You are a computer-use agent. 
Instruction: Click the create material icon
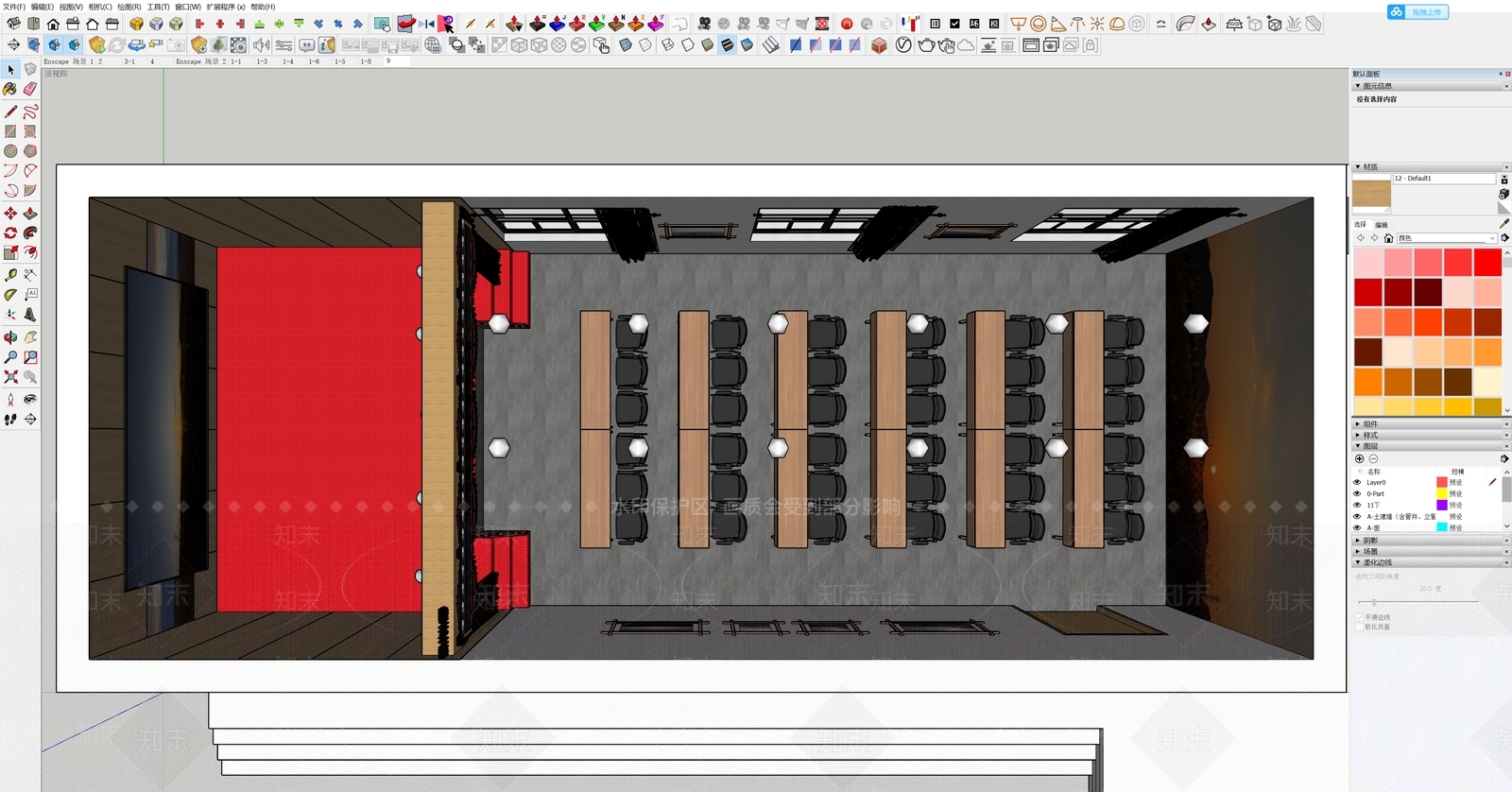tap(1504, 194)
